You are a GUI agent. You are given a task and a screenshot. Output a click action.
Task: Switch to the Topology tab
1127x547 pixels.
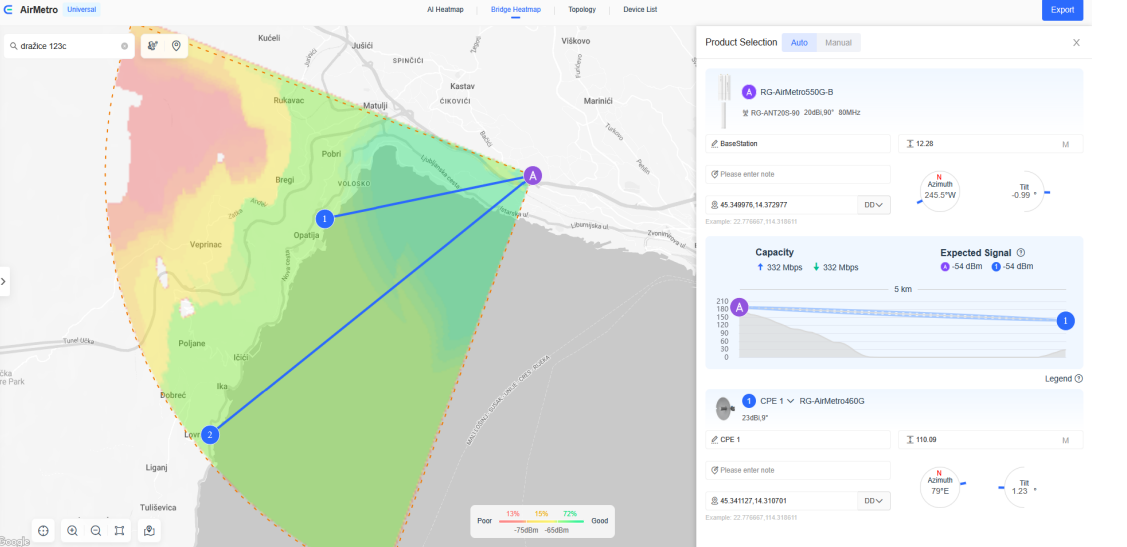[x=581, y=10]
